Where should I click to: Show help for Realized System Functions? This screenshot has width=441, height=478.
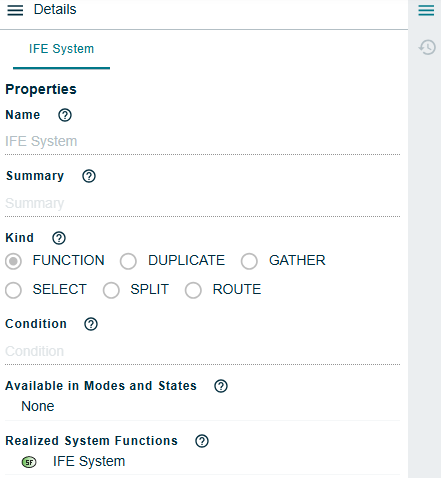coord(202,441)
